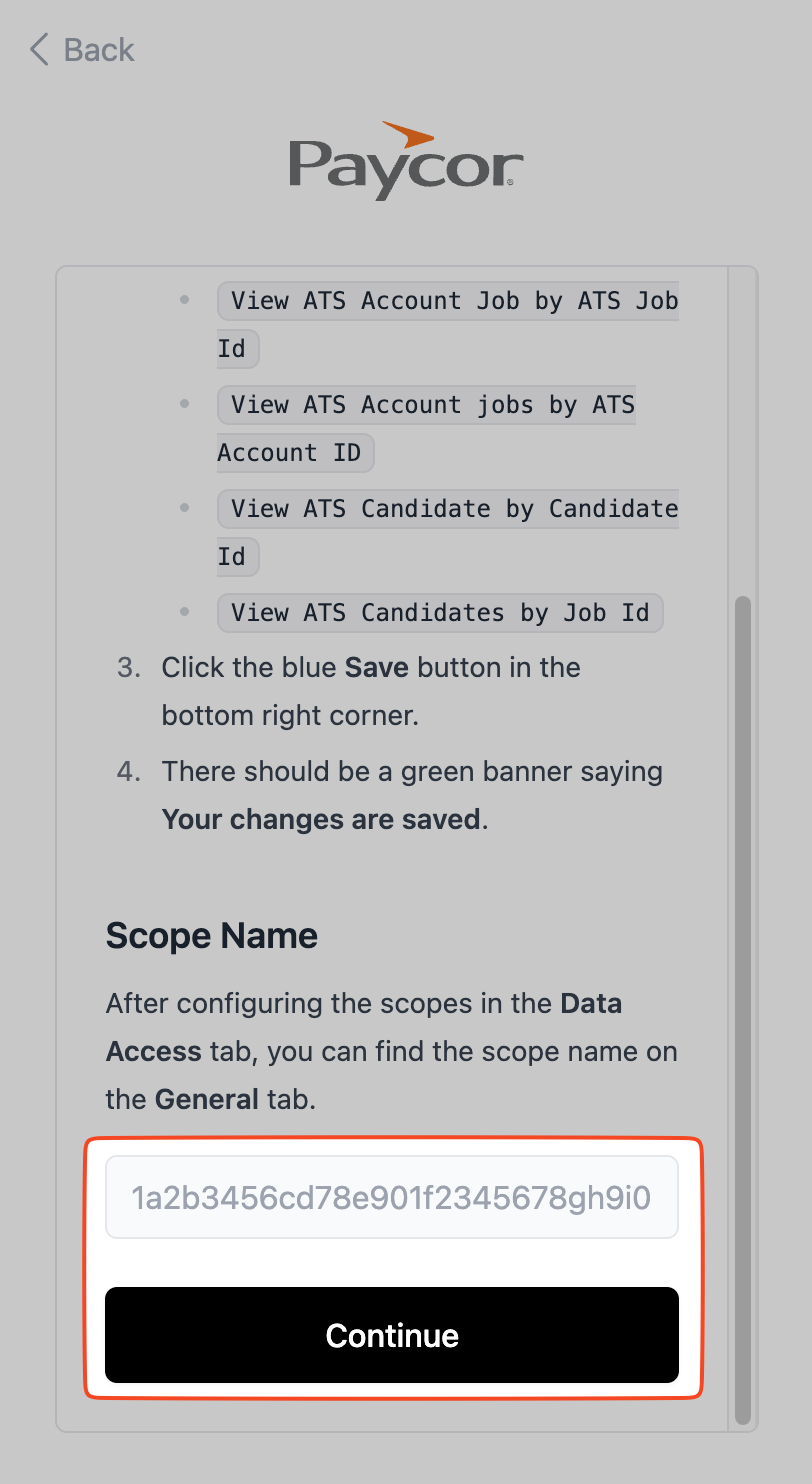Click the Paycor wordmark logo
This screenshot has width=812, height=1484.
click(405, 165)
